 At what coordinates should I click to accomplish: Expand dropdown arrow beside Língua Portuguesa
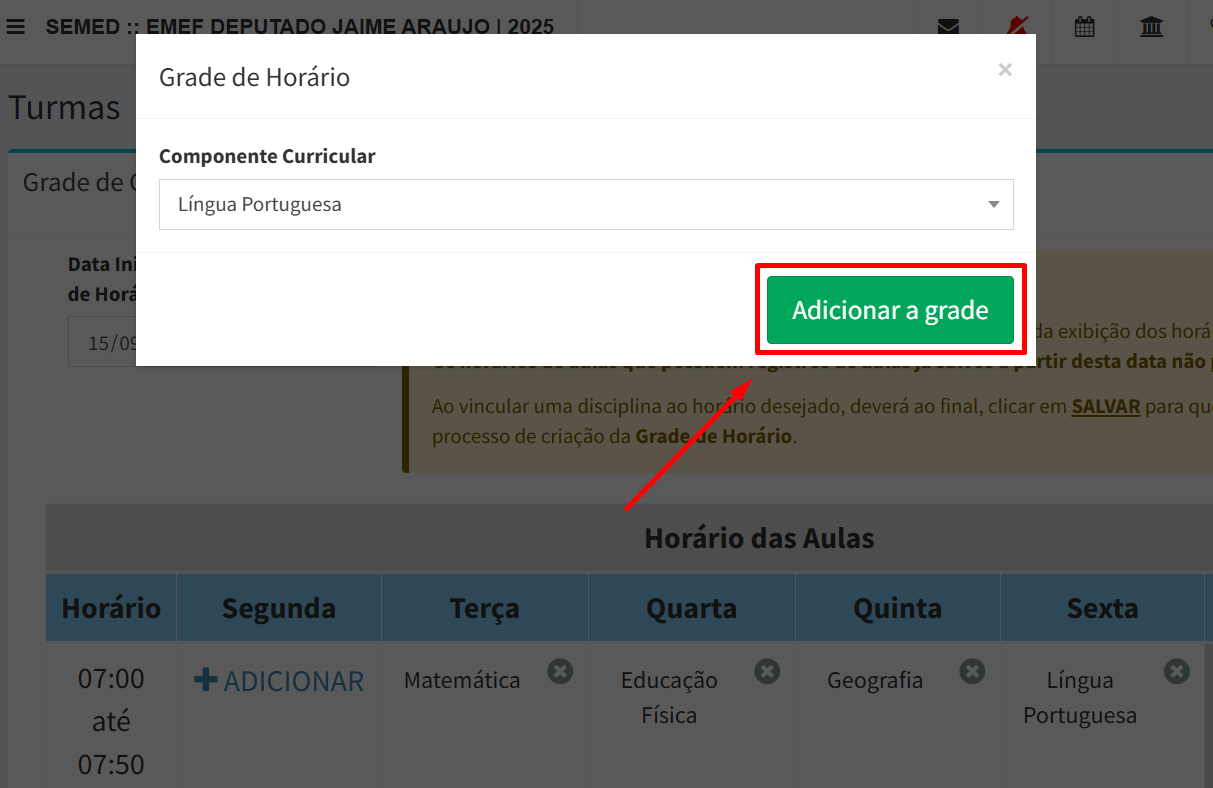point(993,205)
